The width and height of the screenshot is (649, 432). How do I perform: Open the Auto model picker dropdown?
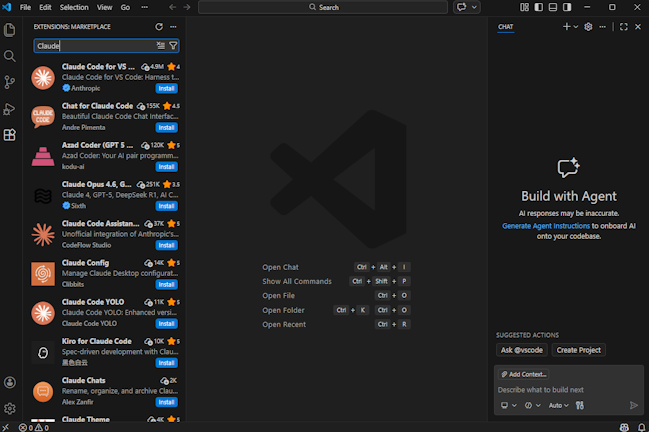pyautogui.click(x=558, y=405)
